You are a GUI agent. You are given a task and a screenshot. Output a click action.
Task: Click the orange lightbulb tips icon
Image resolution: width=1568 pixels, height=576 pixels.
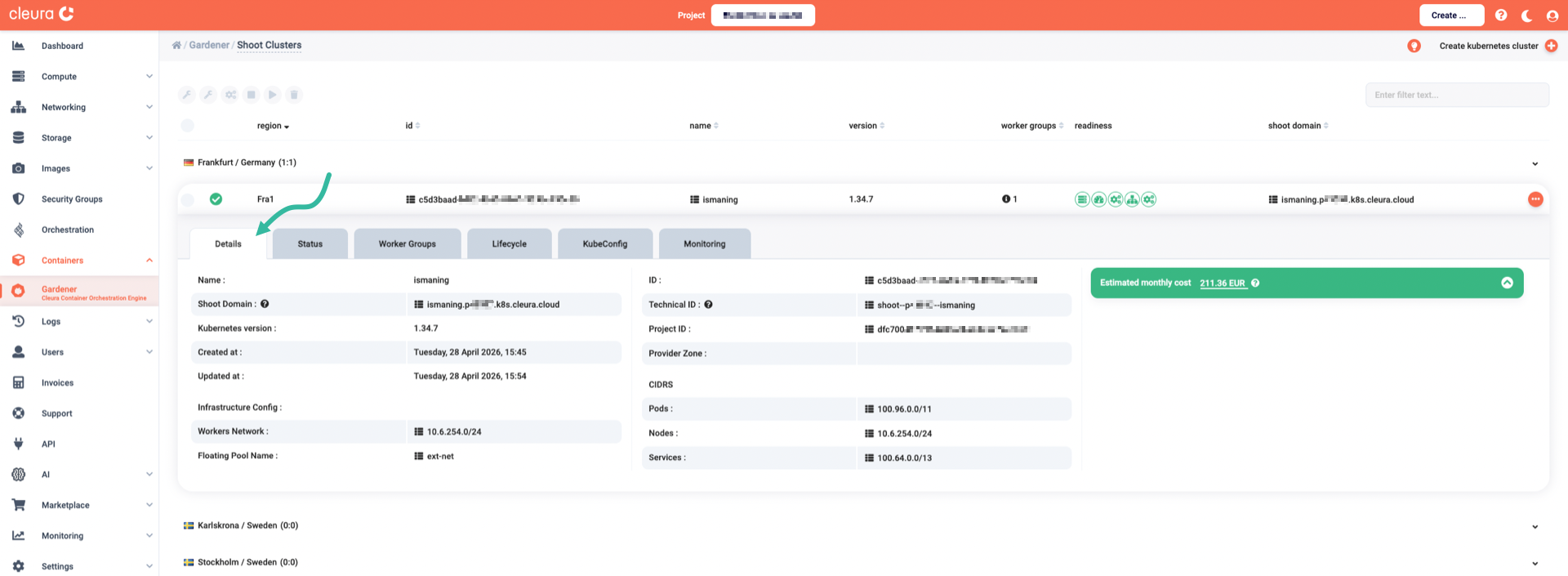coord(1414,46)
